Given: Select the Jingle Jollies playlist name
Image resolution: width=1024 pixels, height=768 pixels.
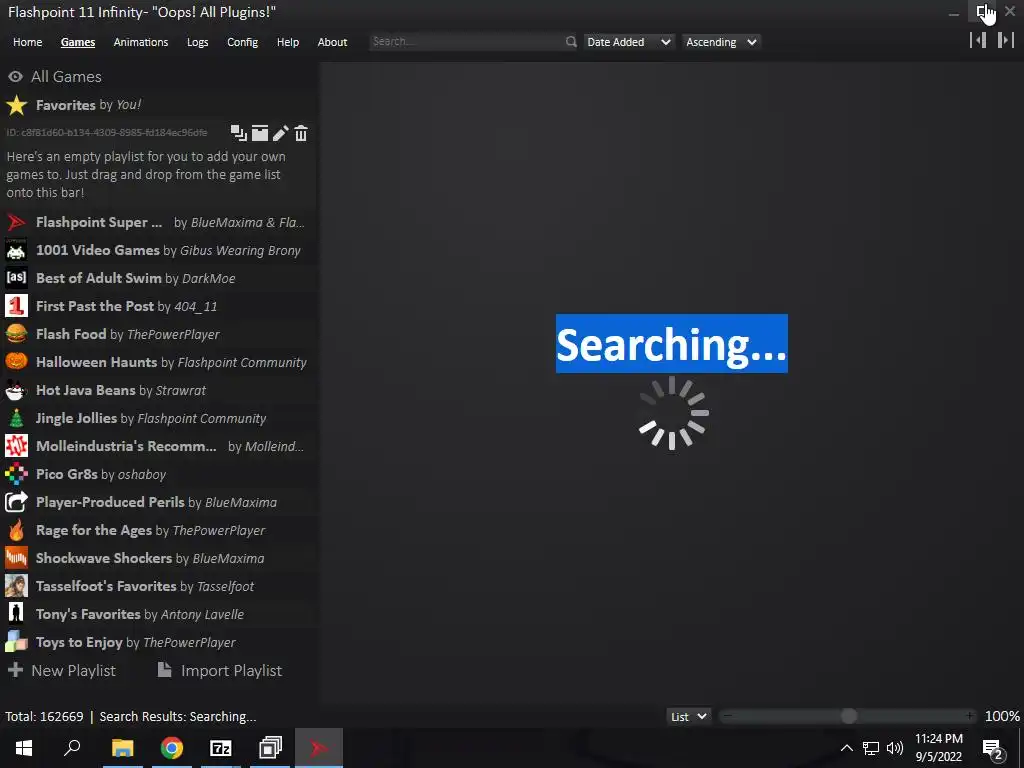Looking at the screenshot, I should [76, 418].
